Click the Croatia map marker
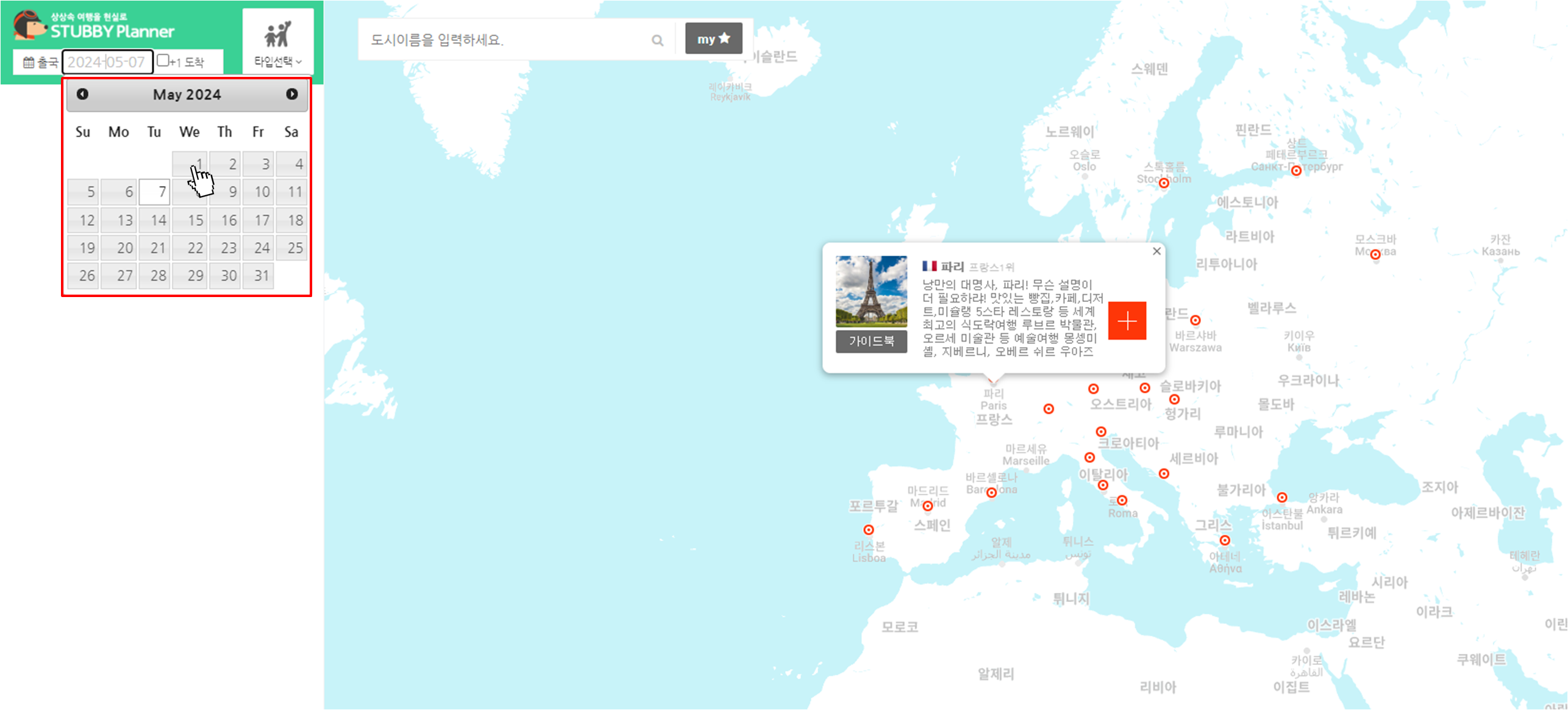This screenshot has height=710, width=1568. point(1101,432)
